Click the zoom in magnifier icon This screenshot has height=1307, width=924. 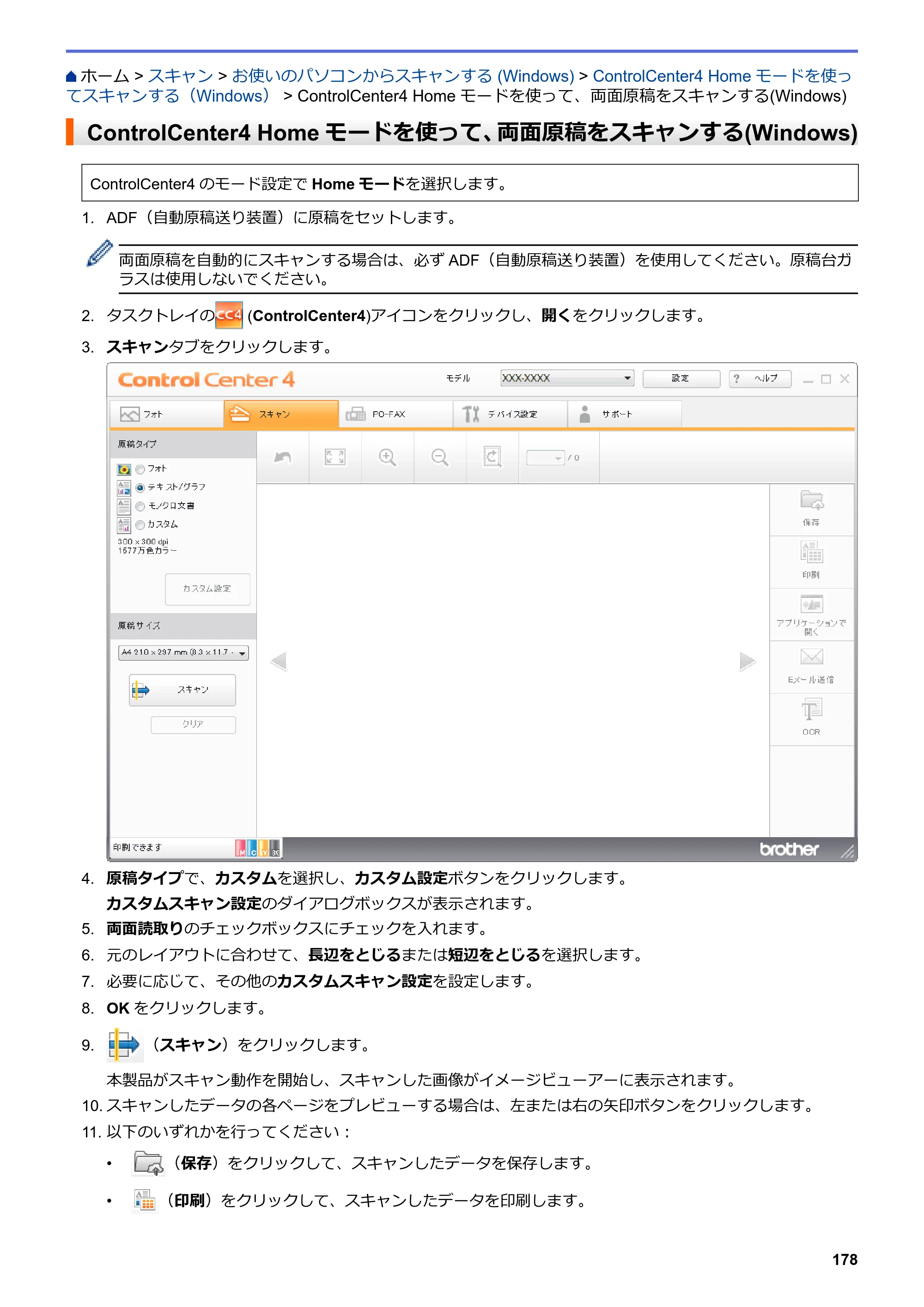tap(388, 458)
